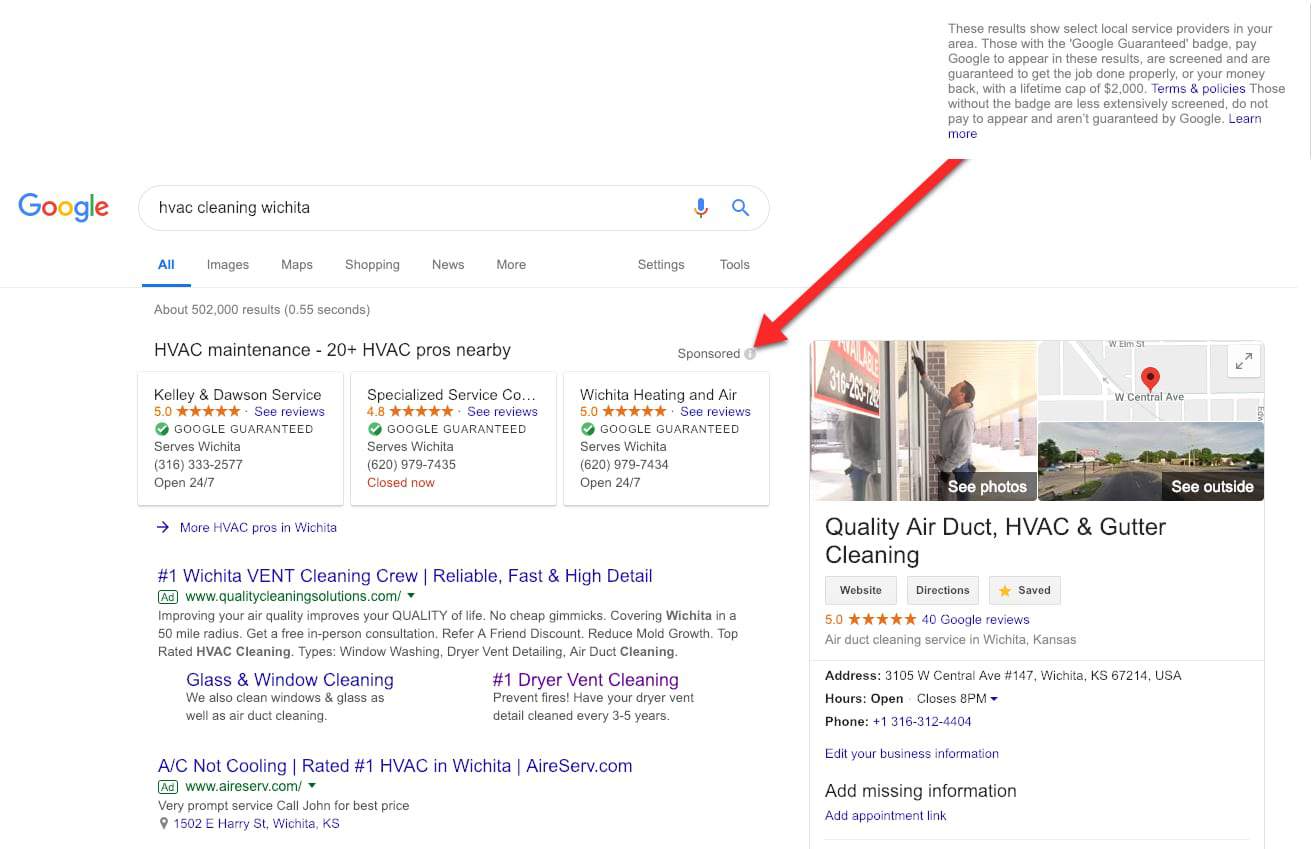
Task: Switch to the News tab
Action: 447,264
